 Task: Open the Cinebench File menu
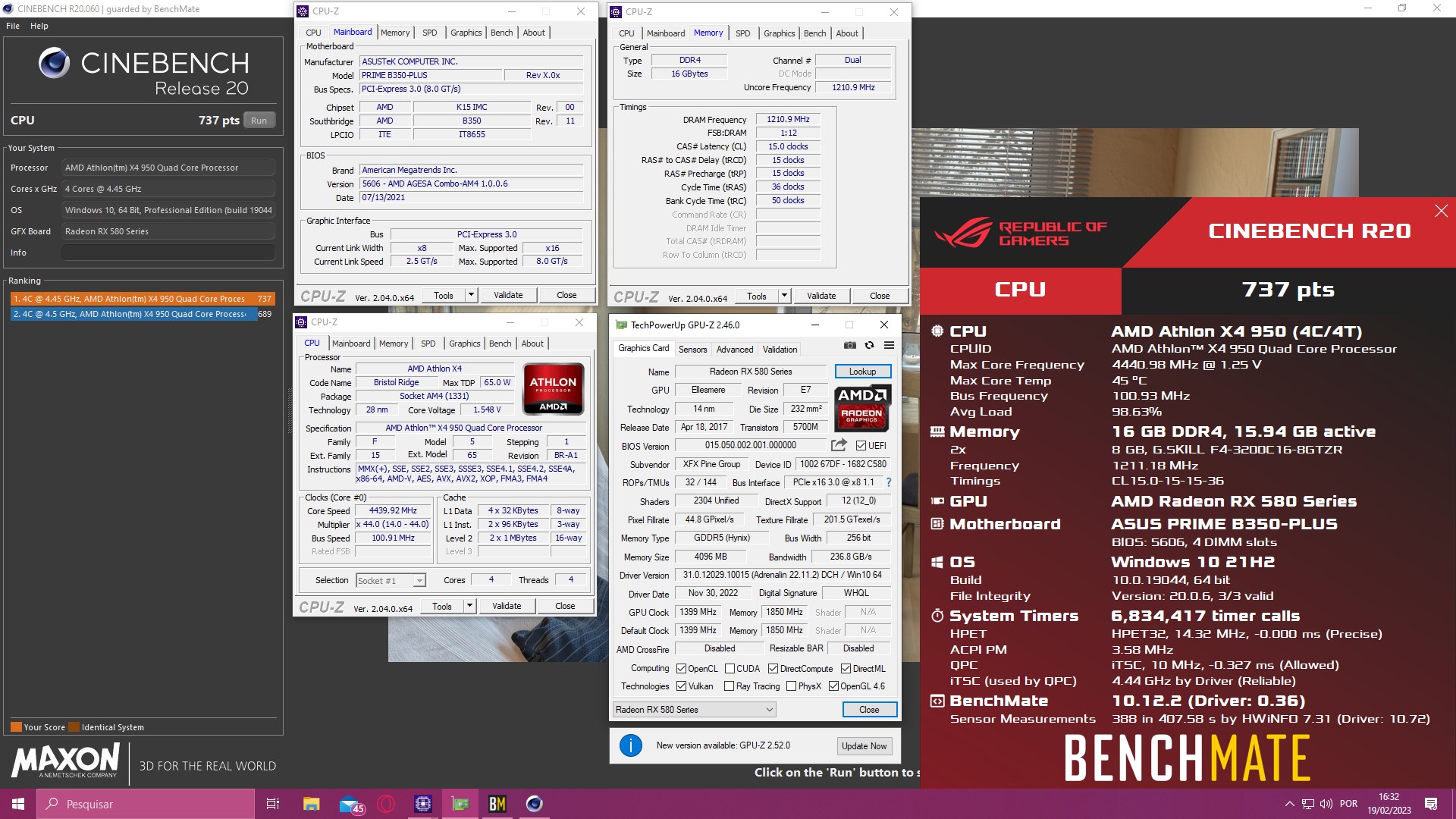tap(13, 26)
